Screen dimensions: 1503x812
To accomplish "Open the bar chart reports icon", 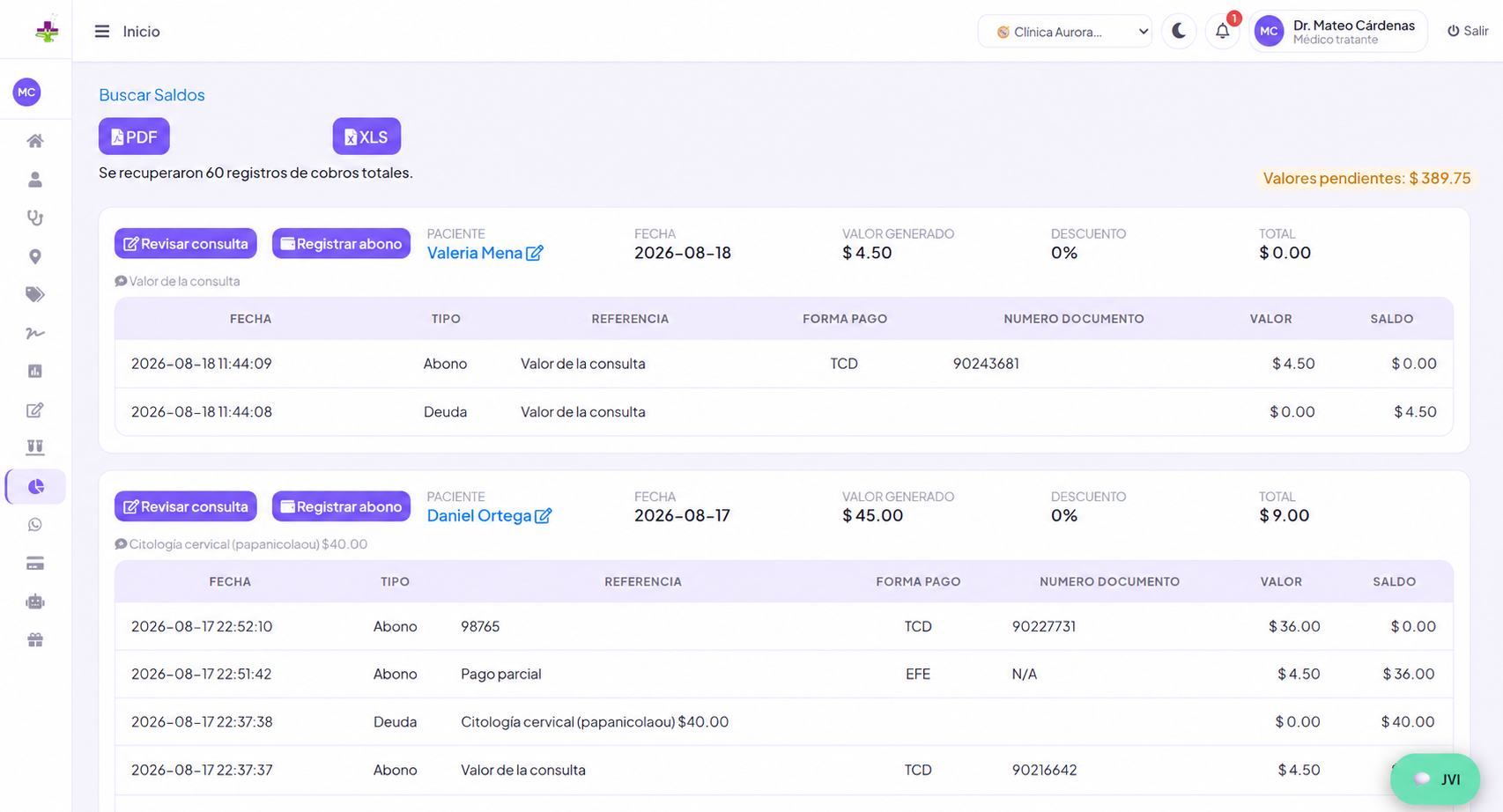I will pyautogui.click(x=35, y=371).
